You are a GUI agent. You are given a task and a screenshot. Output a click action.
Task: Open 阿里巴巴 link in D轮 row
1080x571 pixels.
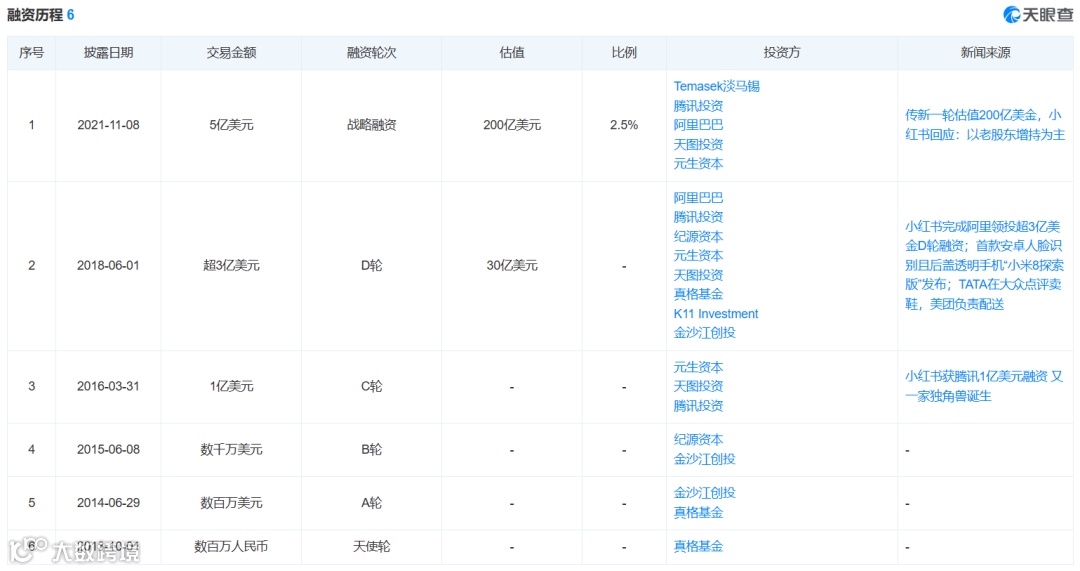(x=698, y=198)
